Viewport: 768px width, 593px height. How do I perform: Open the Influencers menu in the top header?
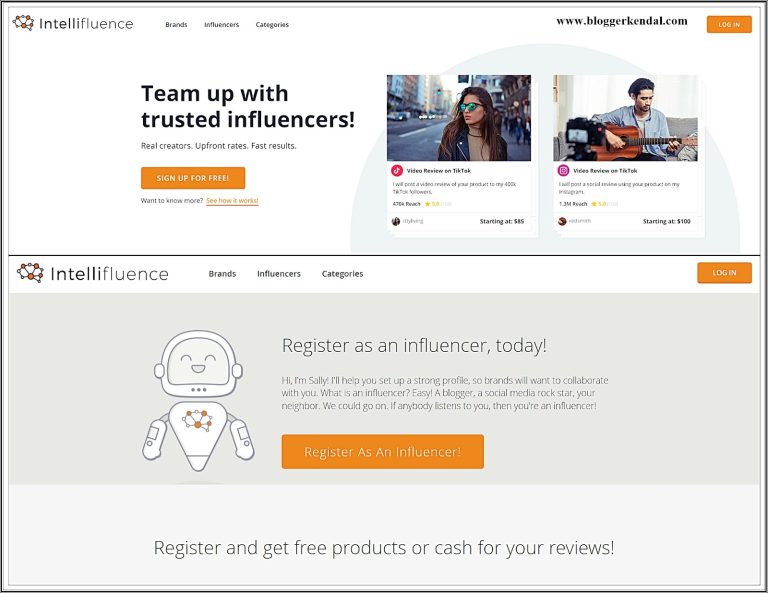(221, 24)
